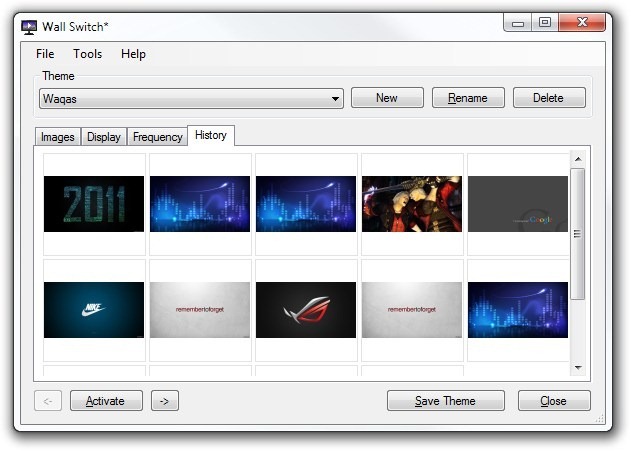Create a New theme
Image resolution: width=631 pixels, height=451 pixels.
pyautogui.click(x=387, y=98)
